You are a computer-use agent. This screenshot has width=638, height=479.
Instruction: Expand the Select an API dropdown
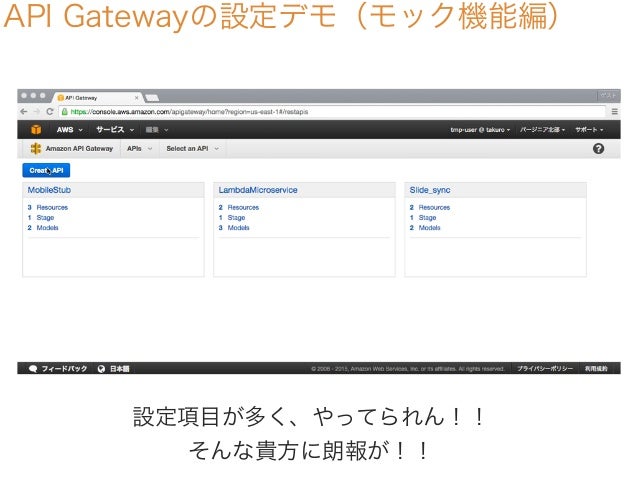point(192,149)
